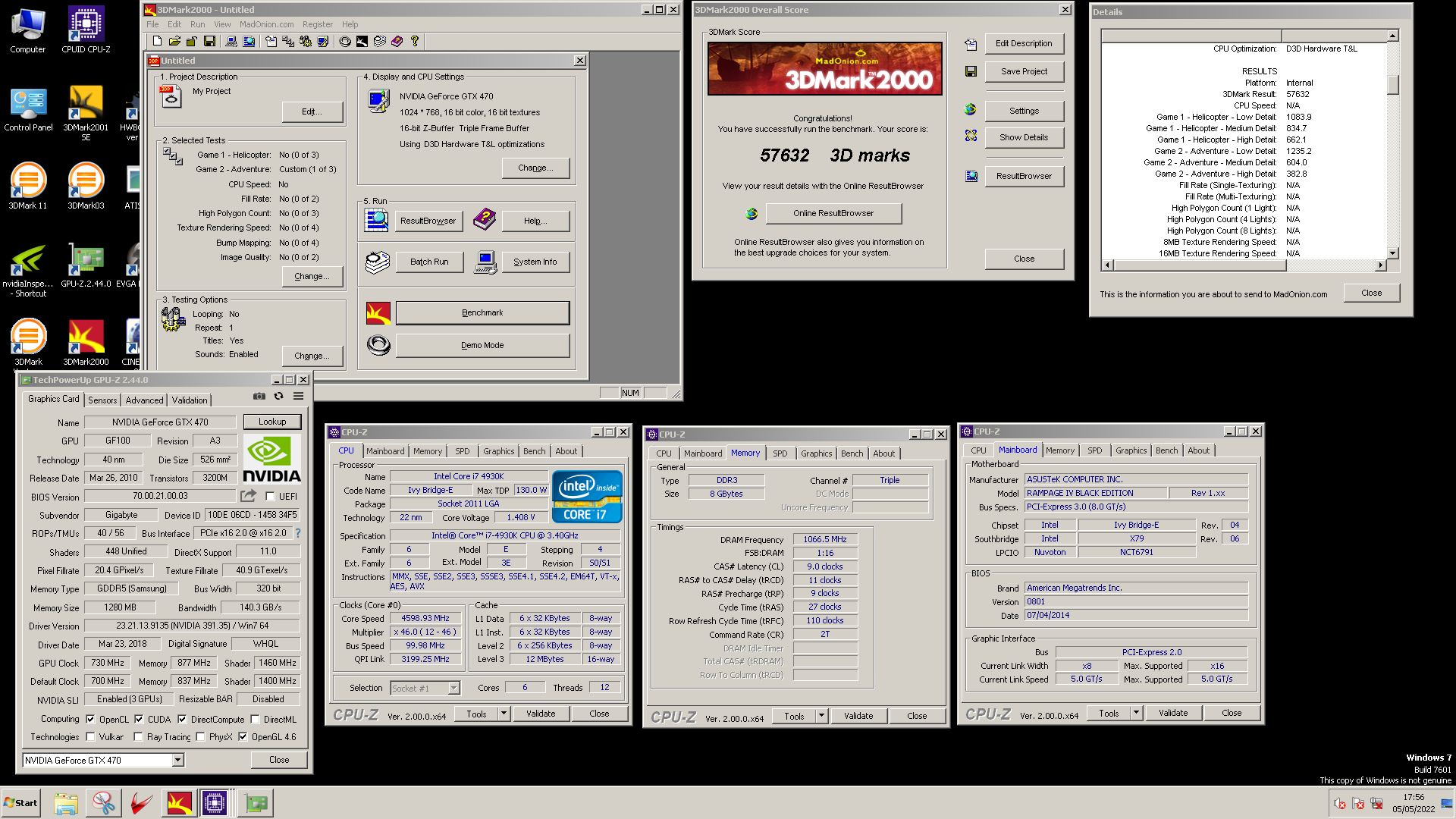Toggle DirectCompute checkbox in GPU-Z
The height and width of the screenshot is (819, 1456).
[182, 719]
